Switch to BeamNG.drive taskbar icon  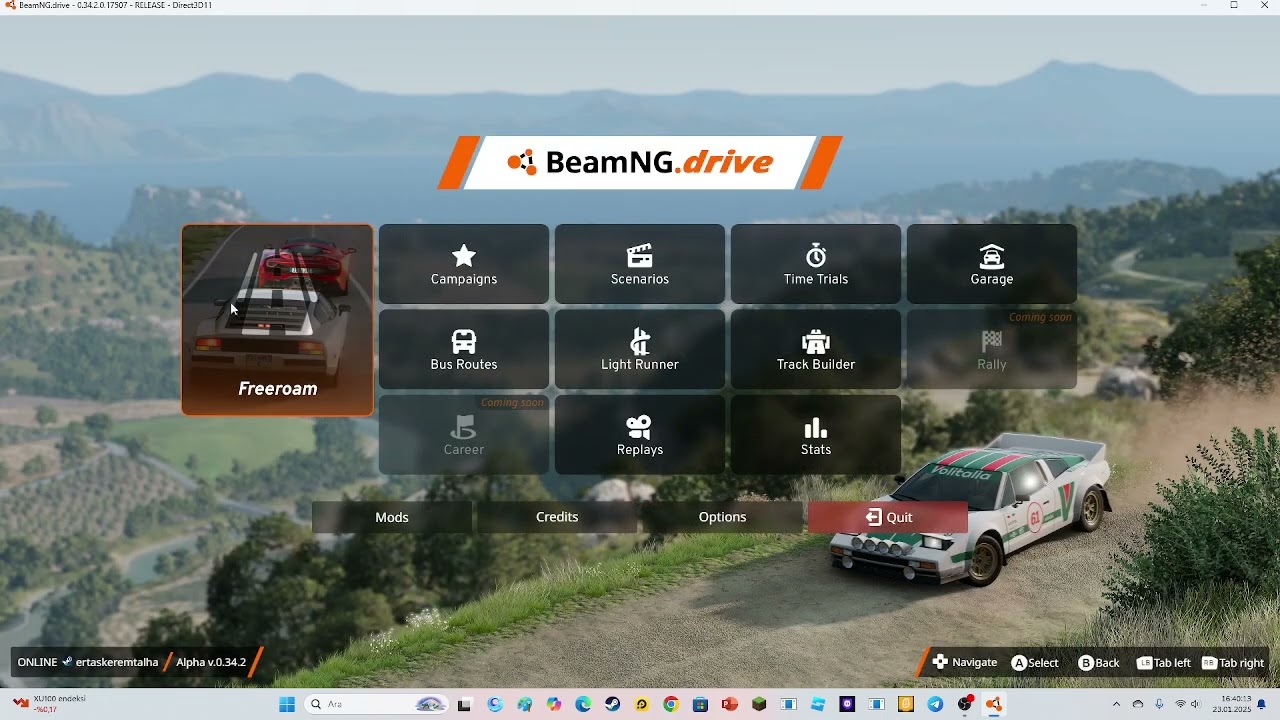click(x=993, y=704)
